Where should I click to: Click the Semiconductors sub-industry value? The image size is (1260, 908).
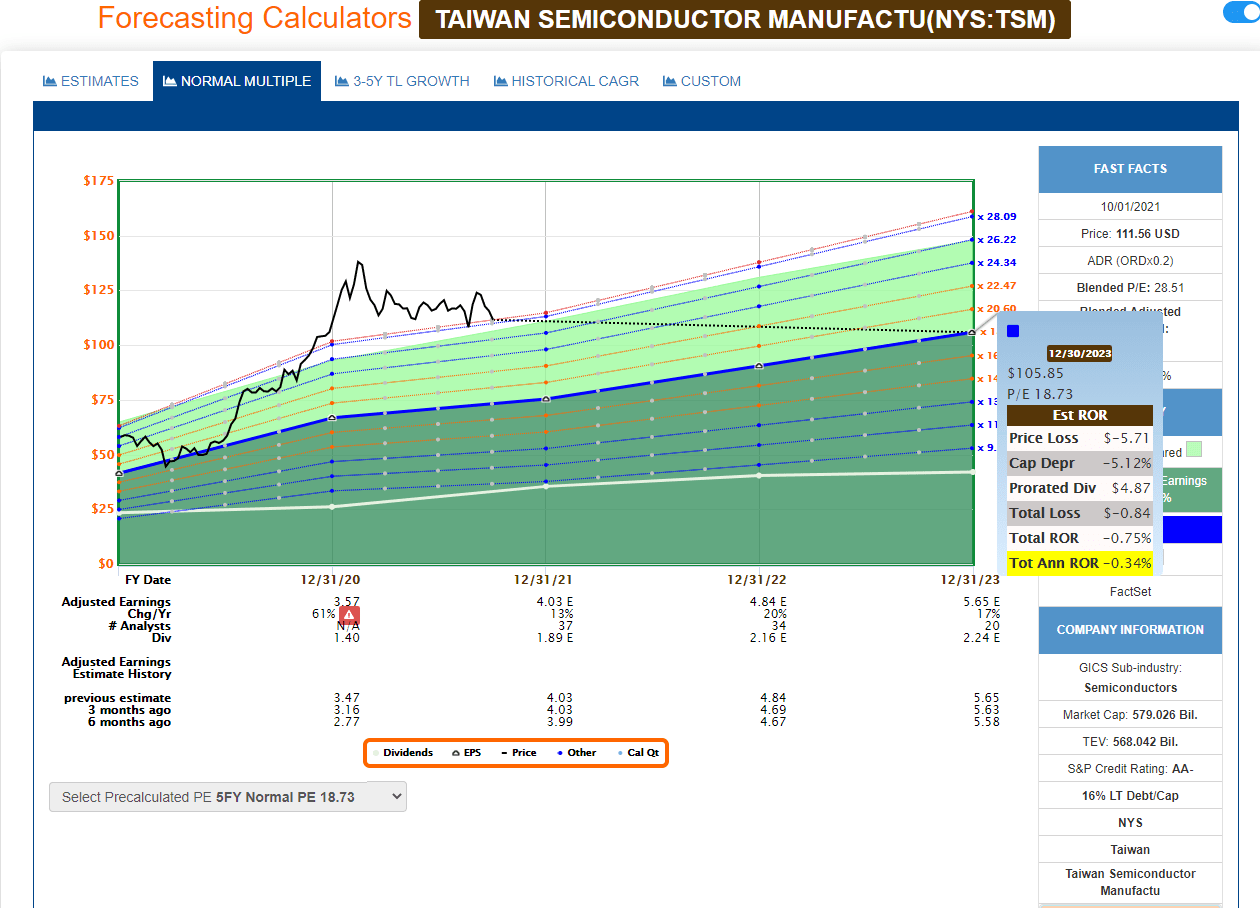[x=1130, y=688]
